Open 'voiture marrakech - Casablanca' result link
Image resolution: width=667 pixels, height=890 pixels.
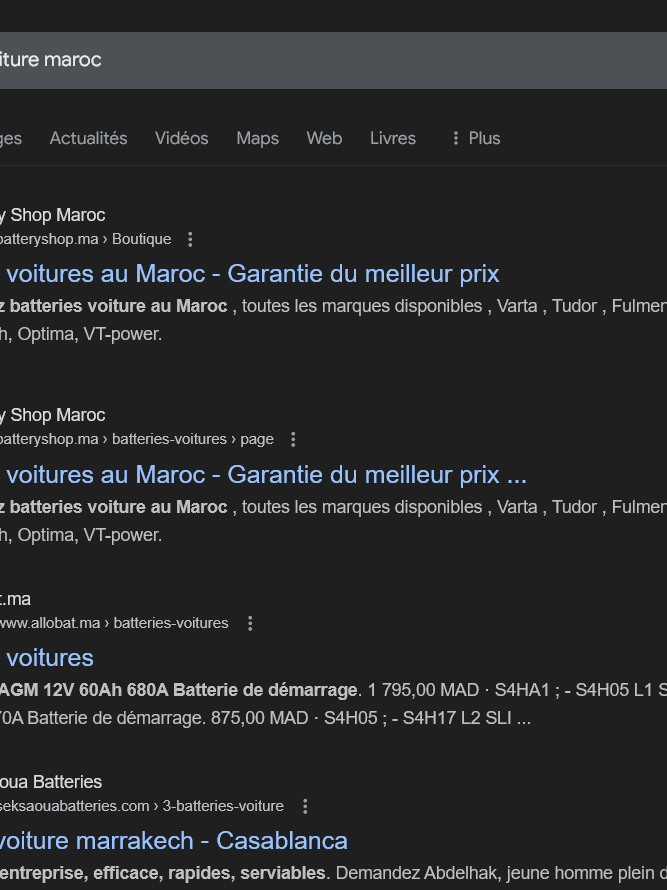[x=174, y=841]
